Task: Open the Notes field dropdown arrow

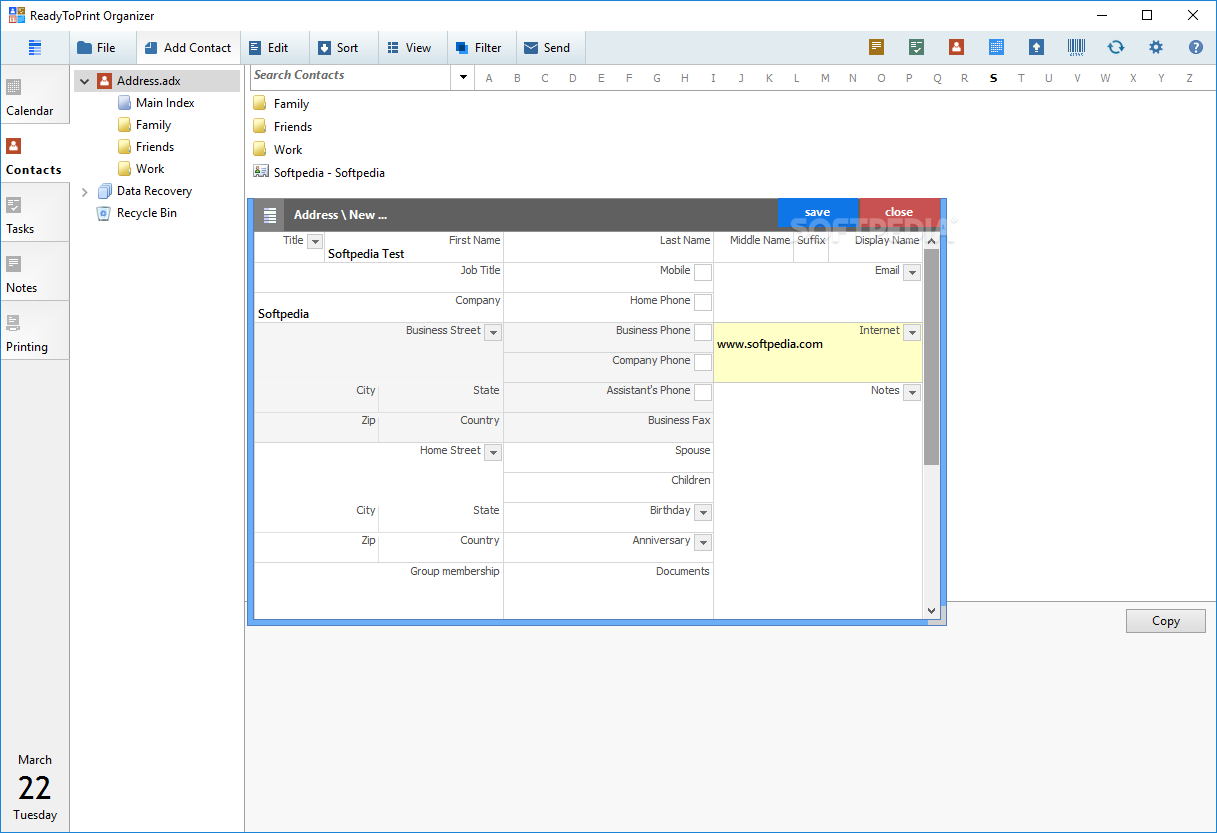Action: [x=911, y=392]
